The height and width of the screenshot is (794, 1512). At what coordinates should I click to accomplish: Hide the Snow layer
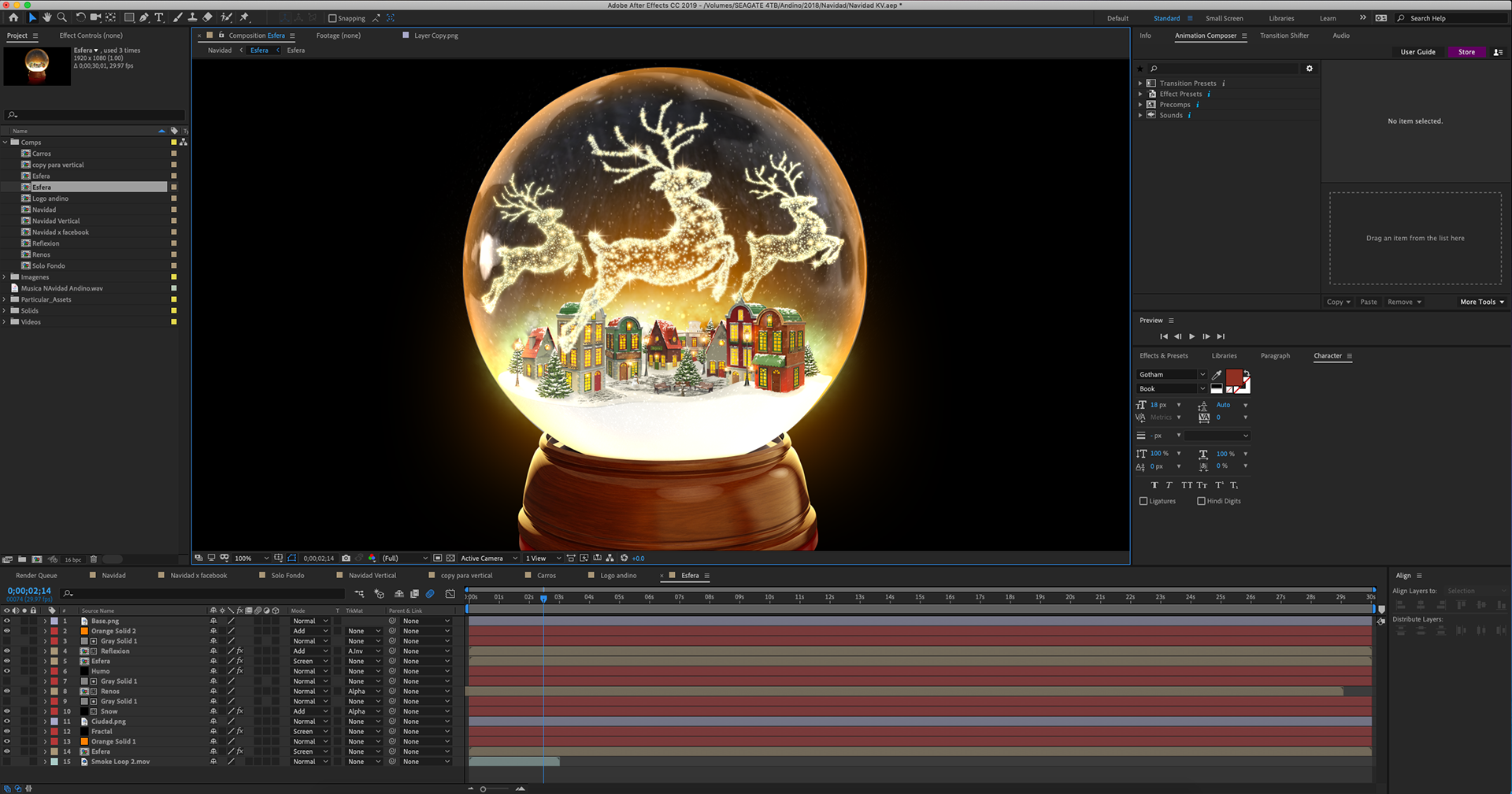point(6,711)
